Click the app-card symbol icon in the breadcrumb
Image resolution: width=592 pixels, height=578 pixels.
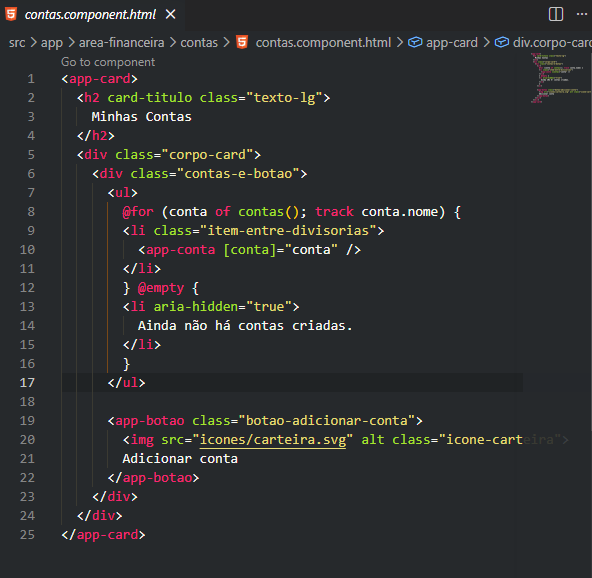(x=415, y=42)
